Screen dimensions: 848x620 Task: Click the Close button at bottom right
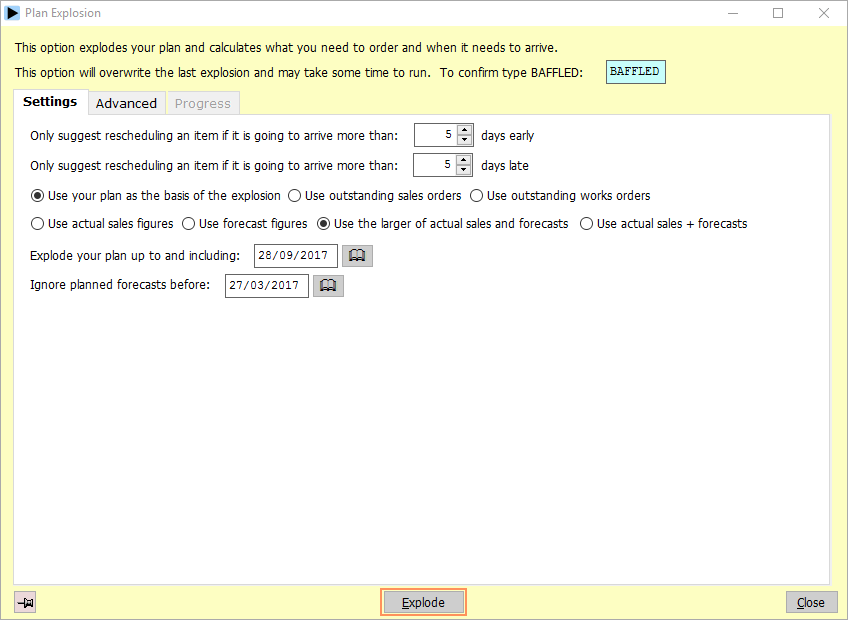pos(811,602)
